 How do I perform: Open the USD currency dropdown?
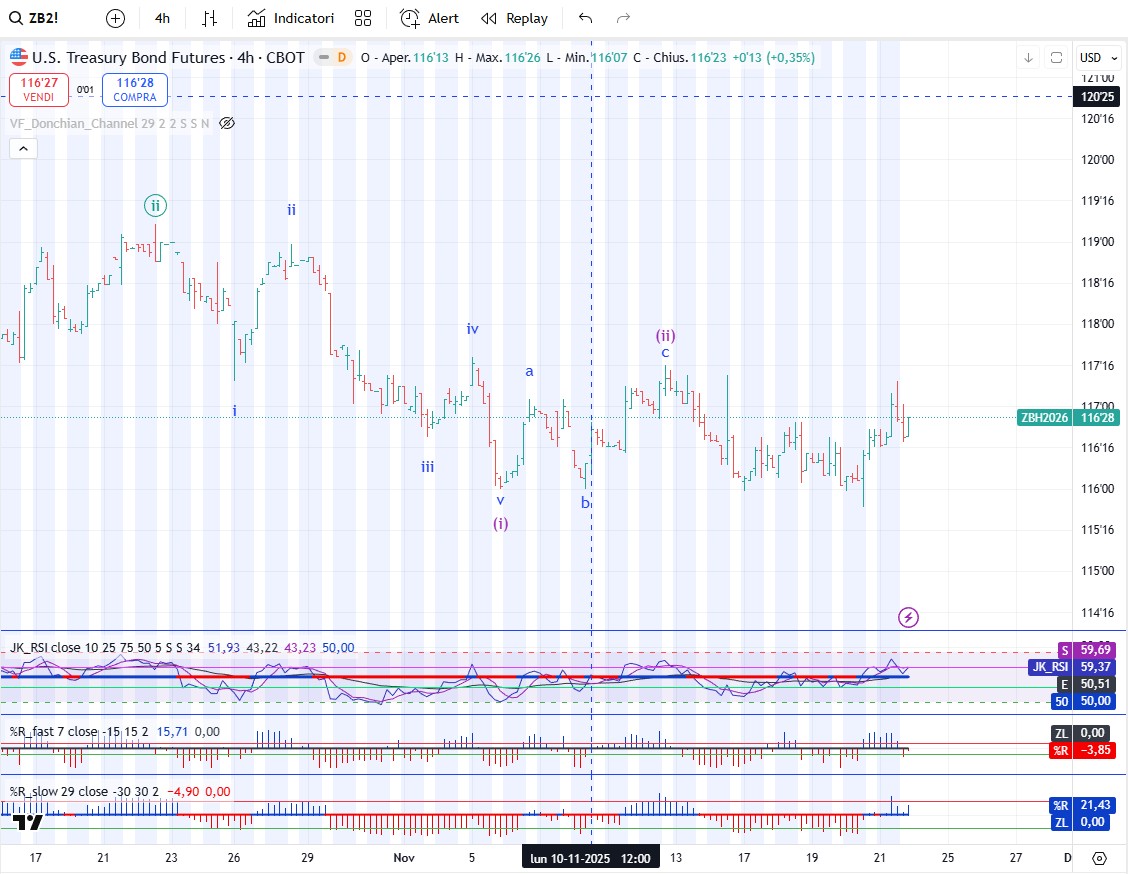pyautogui.click(x=1095, y=58)
